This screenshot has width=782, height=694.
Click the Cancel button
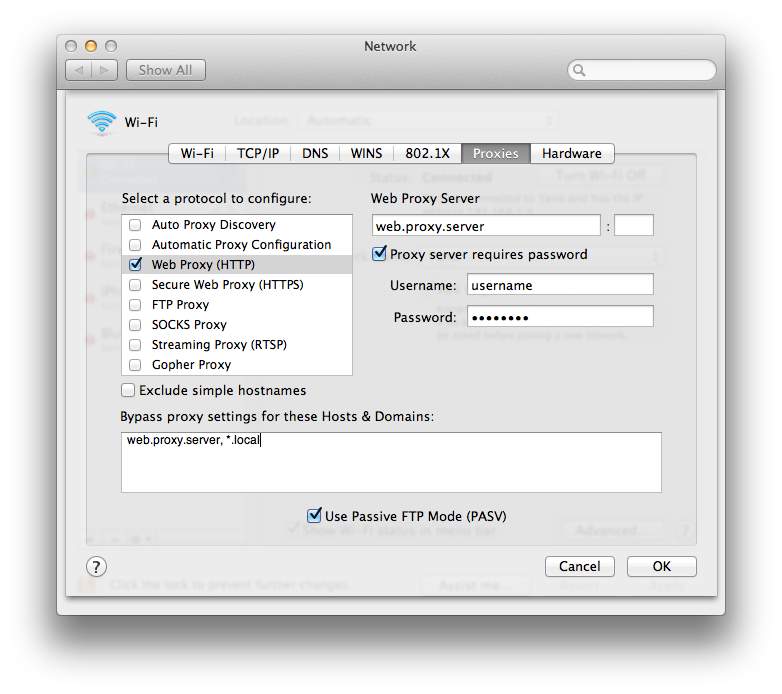[x=580, y=566]
